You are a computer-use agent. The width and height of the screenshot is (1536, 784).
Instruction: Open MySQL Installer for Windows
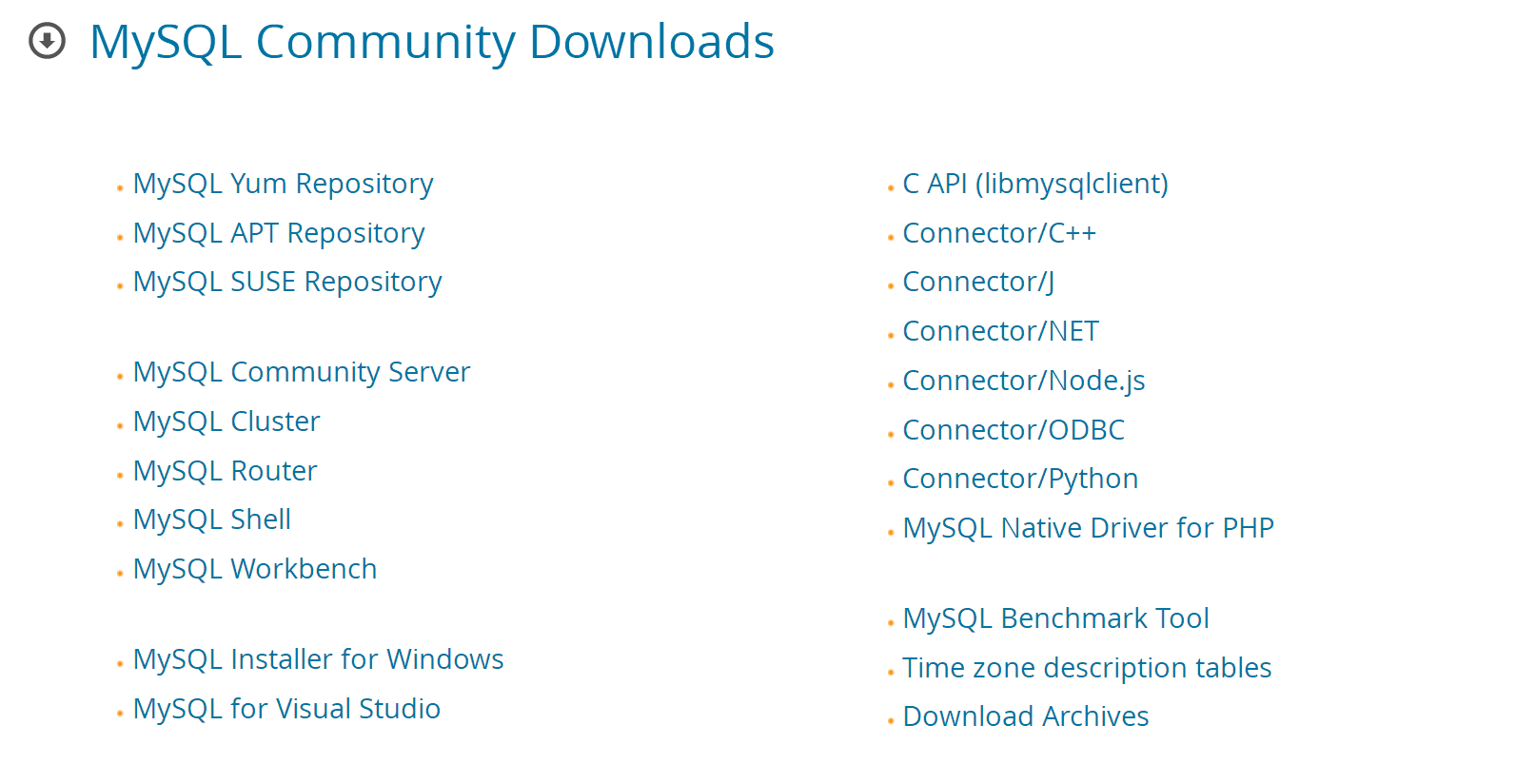coord(319,659)
